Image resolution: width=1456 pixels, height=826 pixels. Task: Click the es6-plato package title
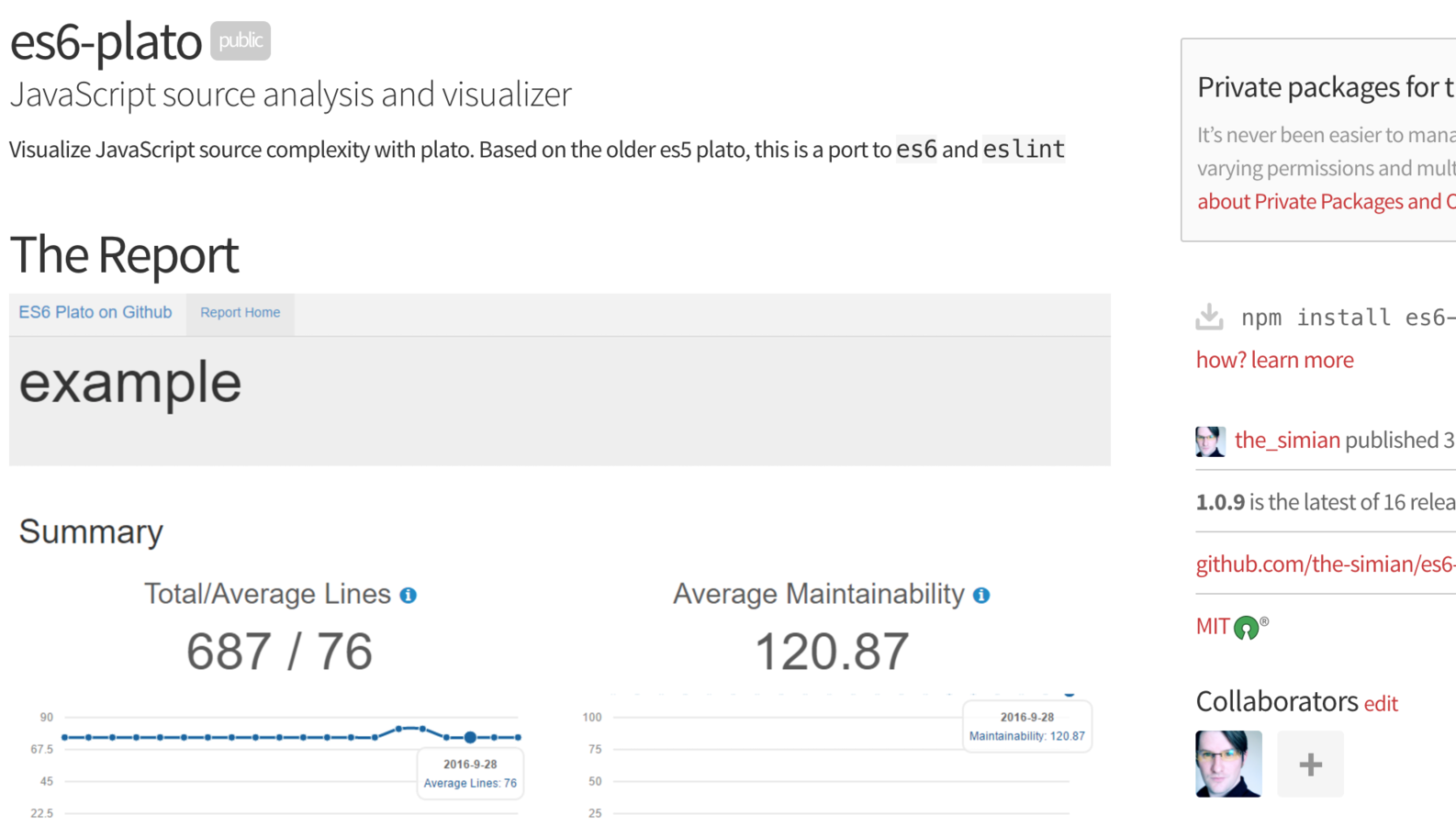tap(106, 42)
